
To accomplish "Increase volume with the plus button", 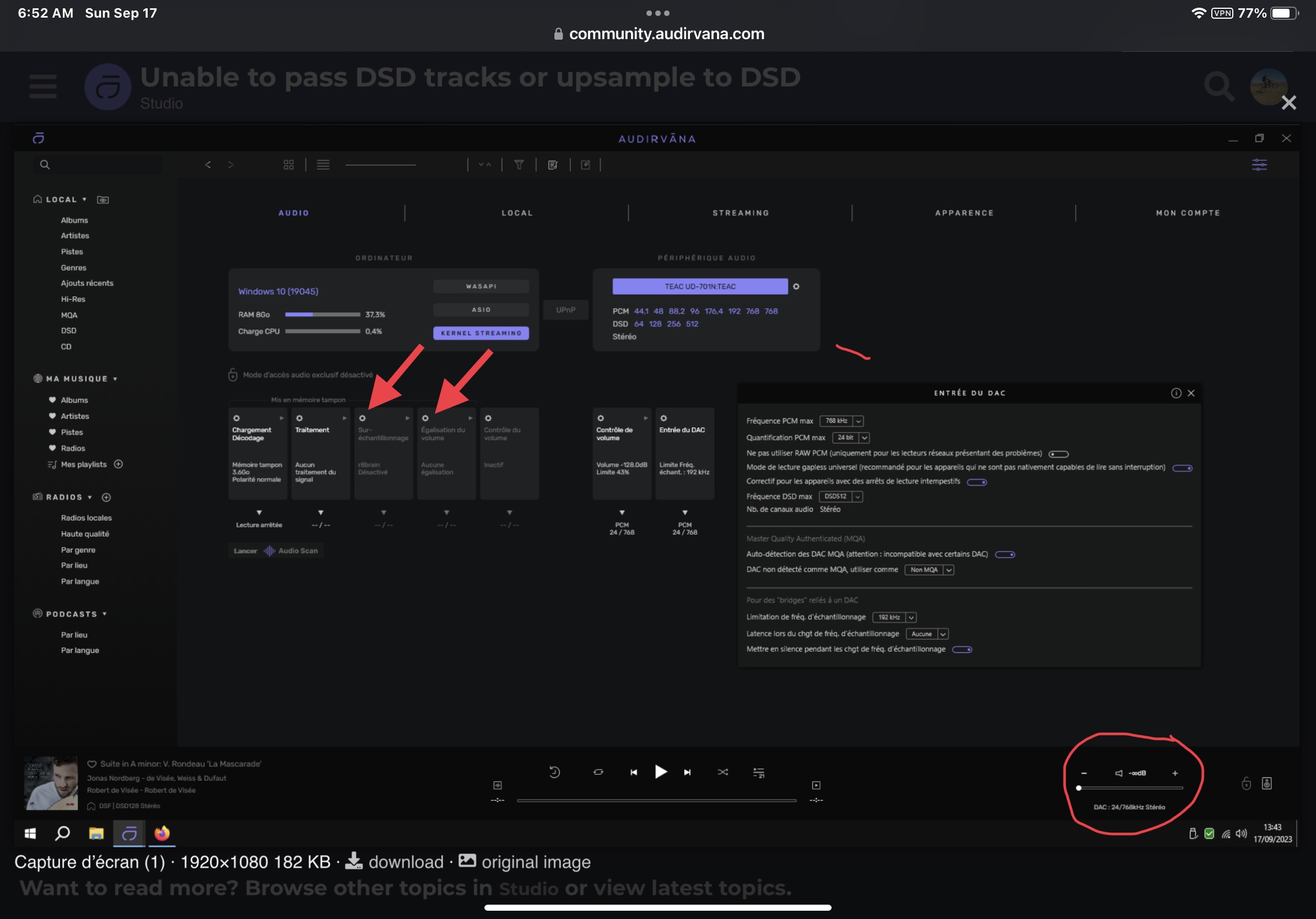I will click(1175, 774).
